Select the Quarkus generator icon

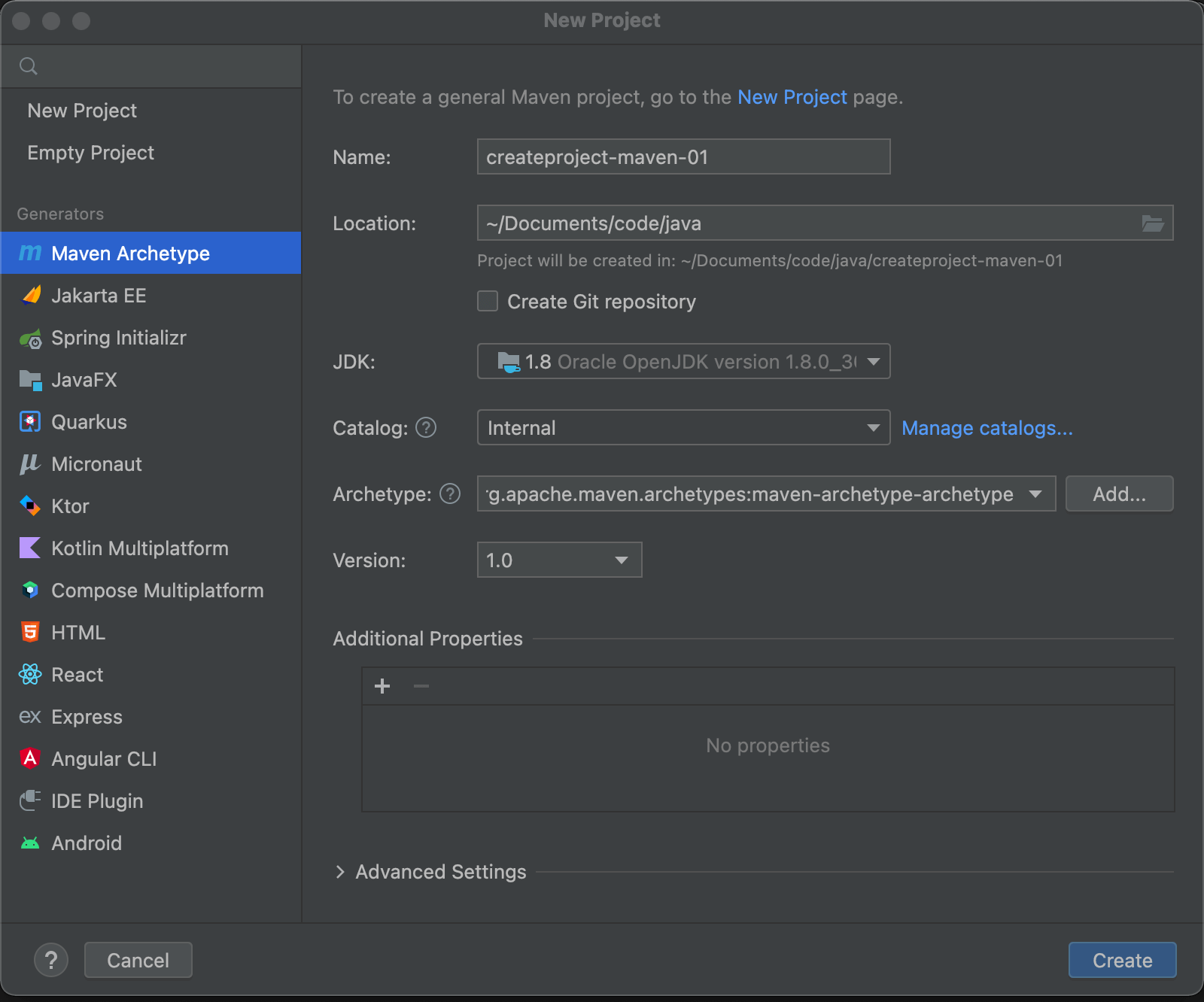click(x=30, y=422)
